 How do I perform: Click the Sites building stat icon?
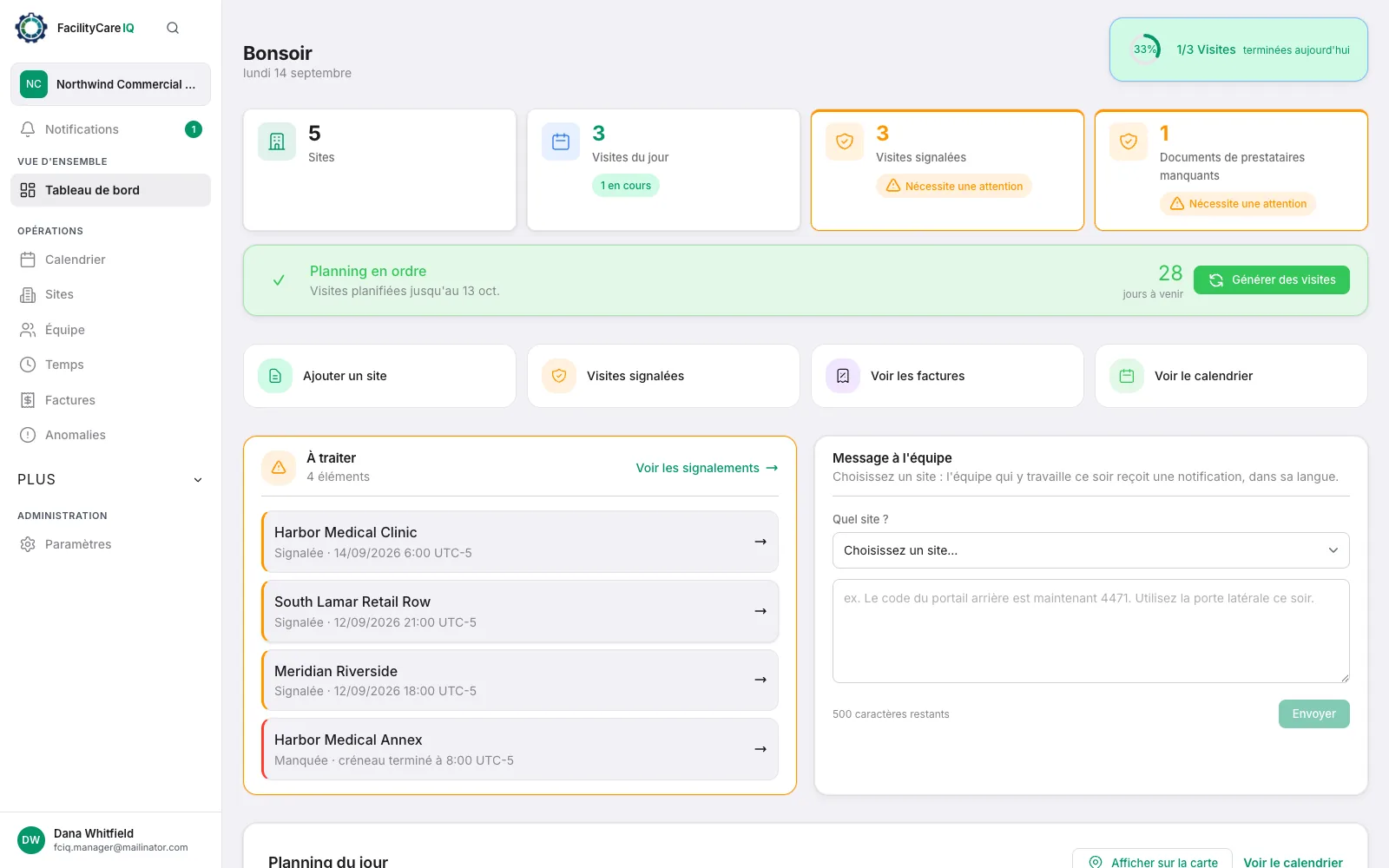point(277,141)
